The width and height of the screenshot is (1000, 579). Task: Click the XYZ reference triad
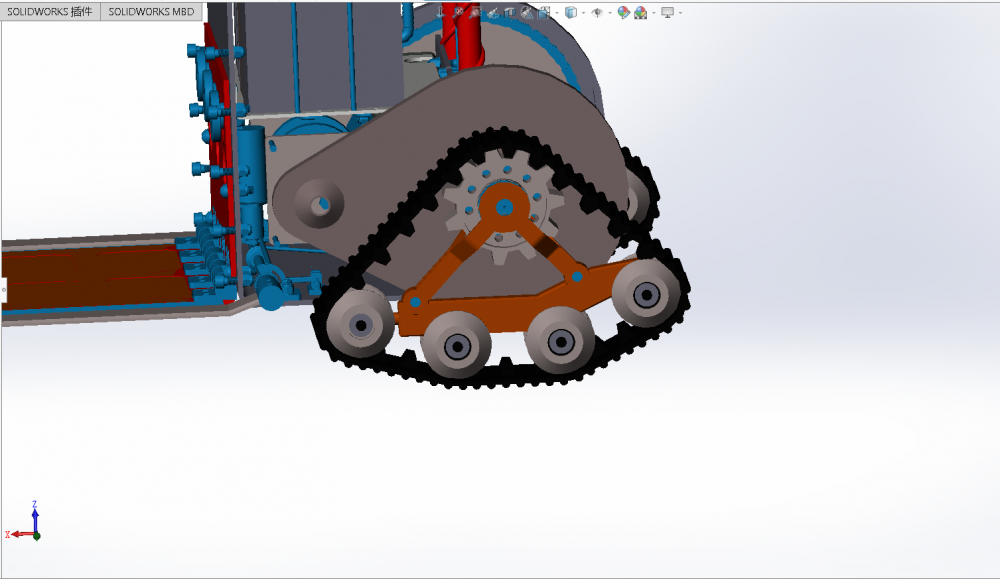coord(24,521)
